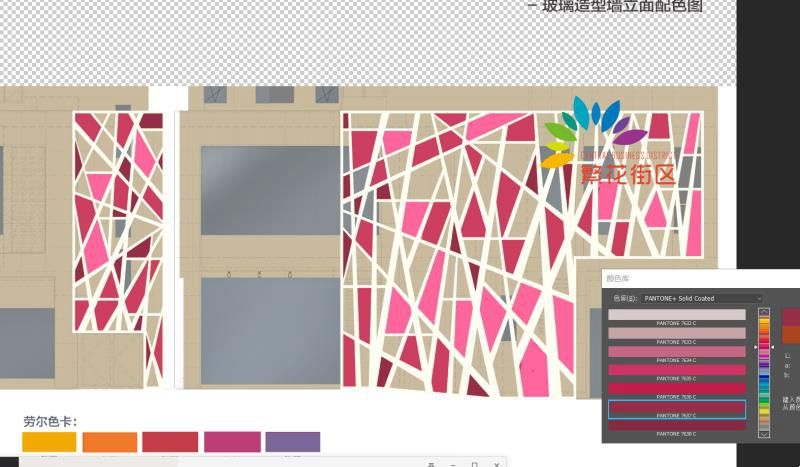Select the PANTONE 7632 C swatch
This screenshot has height=467, width=800.
click(x=677, y=315)
